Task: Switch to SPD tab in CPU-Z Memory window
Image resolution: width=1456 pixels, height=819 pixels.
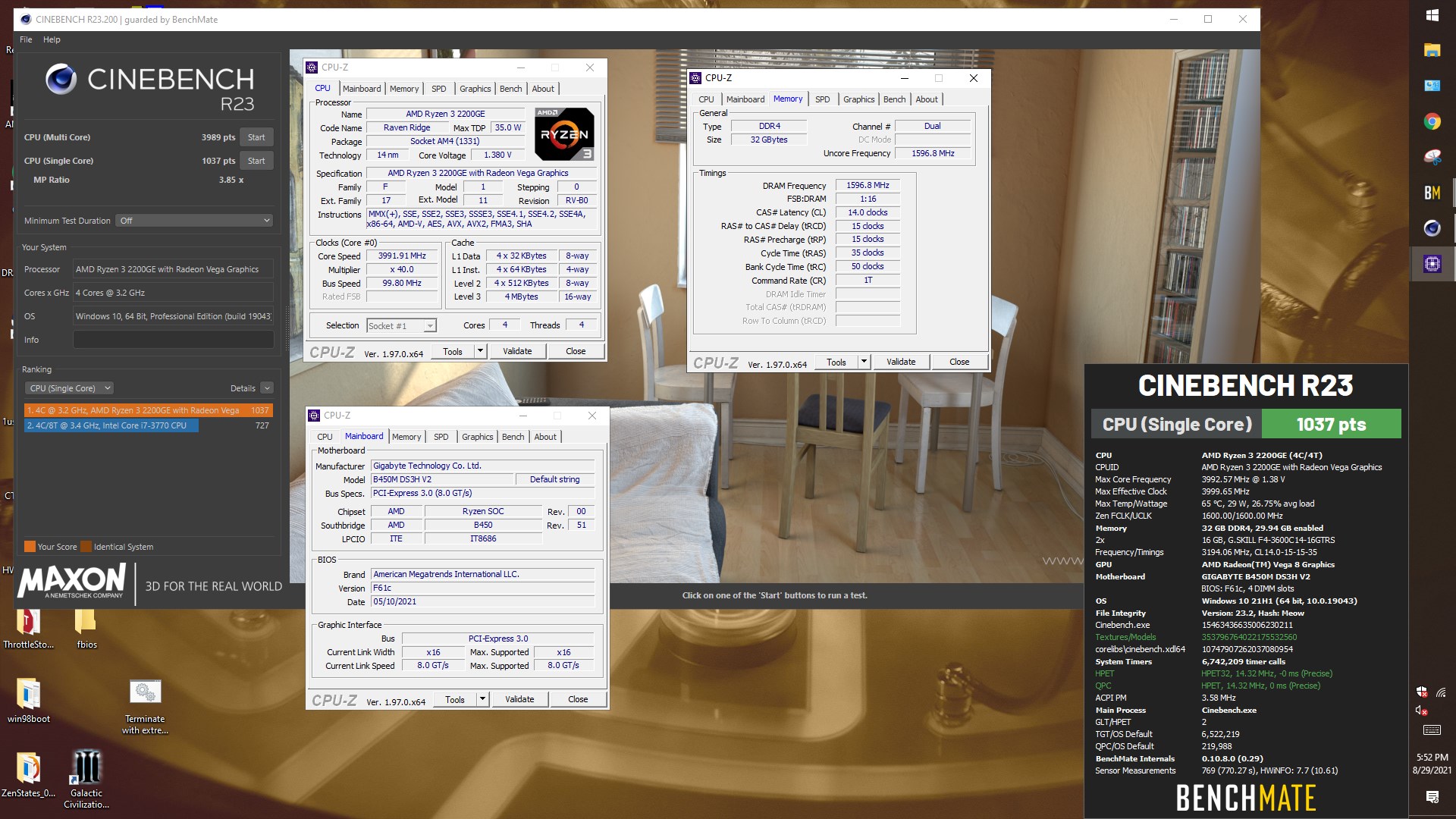Action: tap(822, 99)
